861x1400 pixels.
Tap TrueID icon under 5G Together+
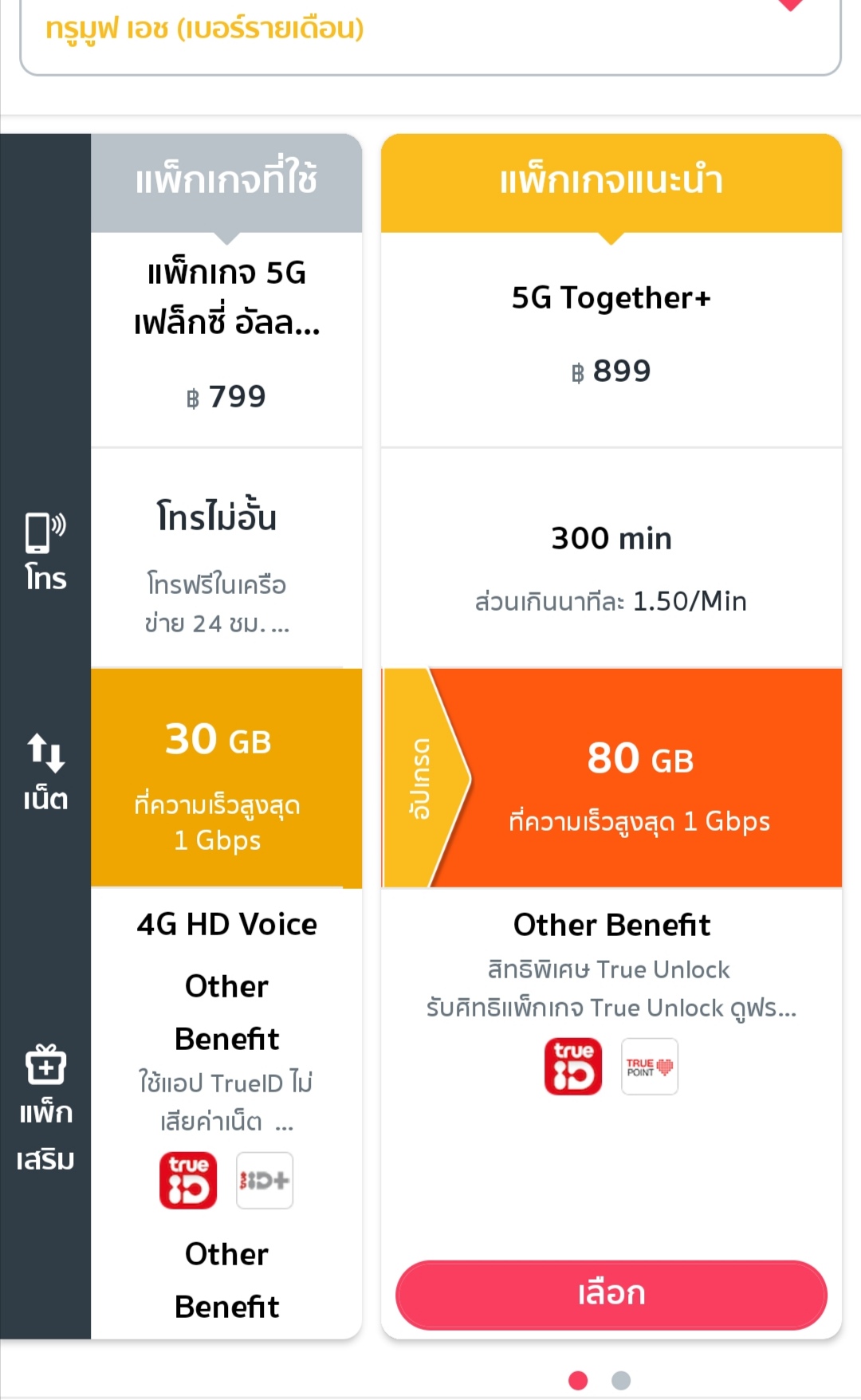tap(573, 1066)
